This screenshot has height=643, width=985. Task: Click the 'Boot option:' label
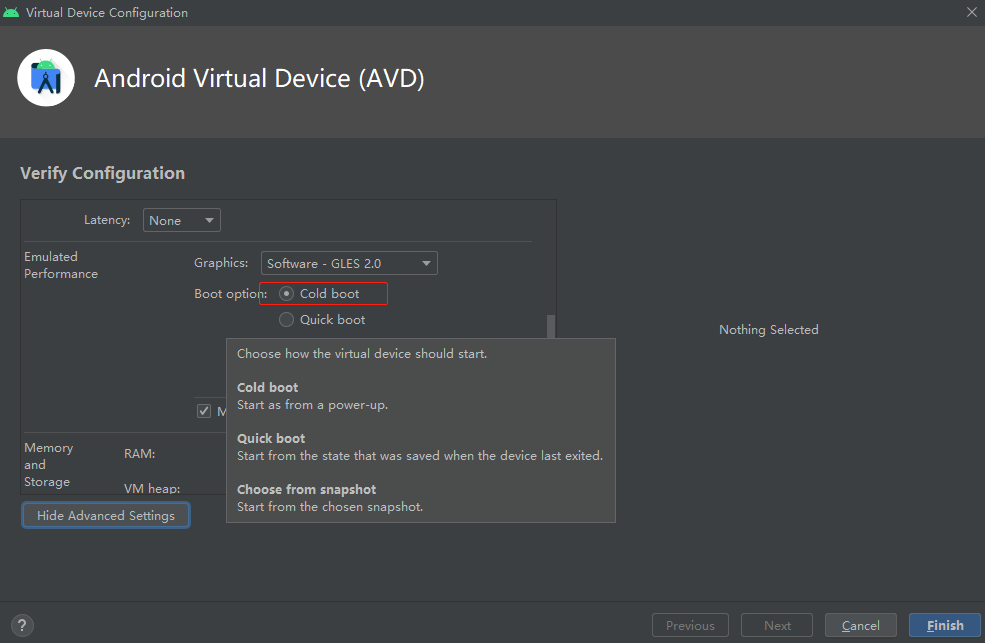click(x=231, y=293)
